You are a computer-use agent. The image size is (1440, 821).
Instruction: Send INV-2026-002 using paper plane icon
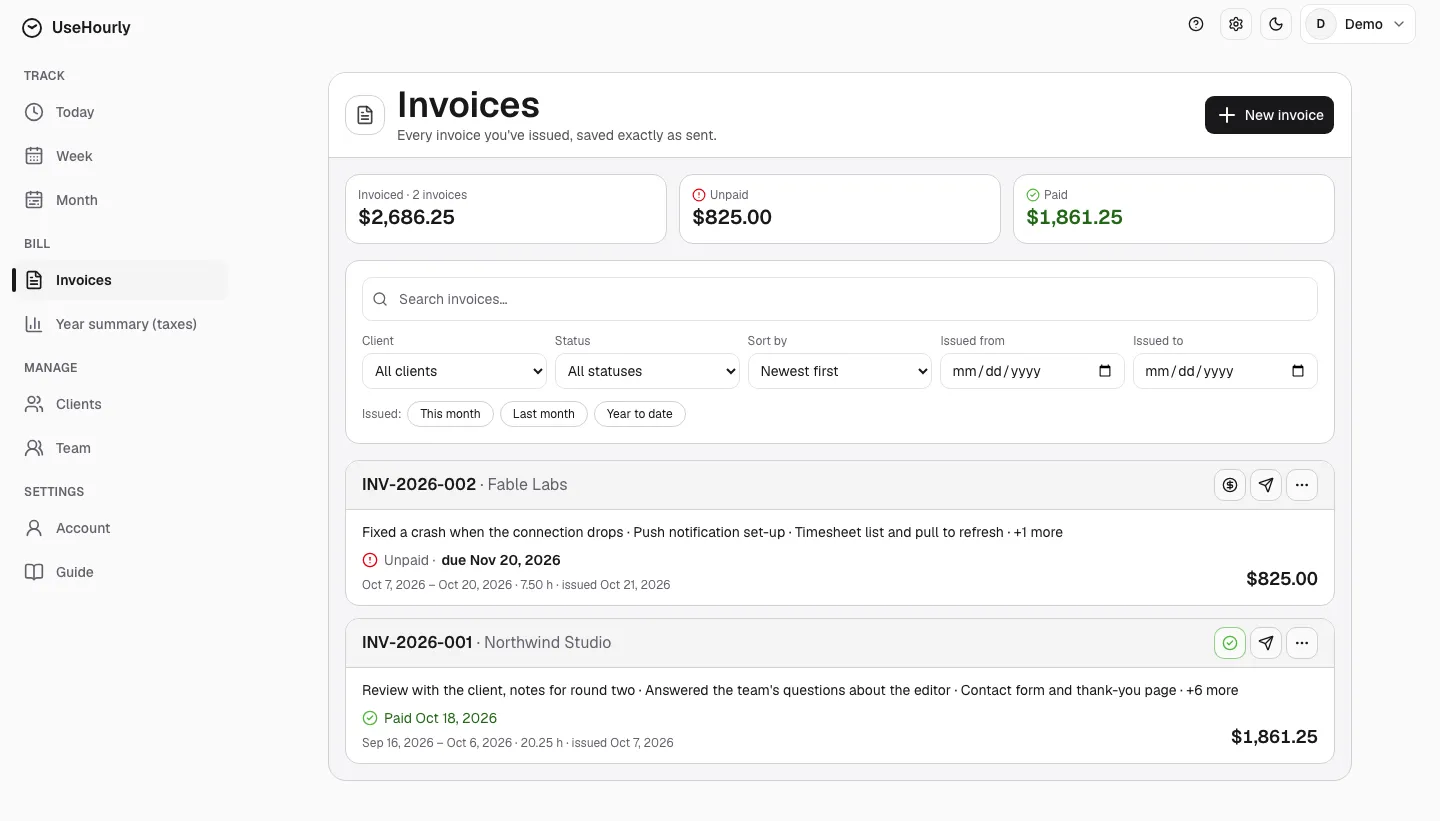(1266, 485)
